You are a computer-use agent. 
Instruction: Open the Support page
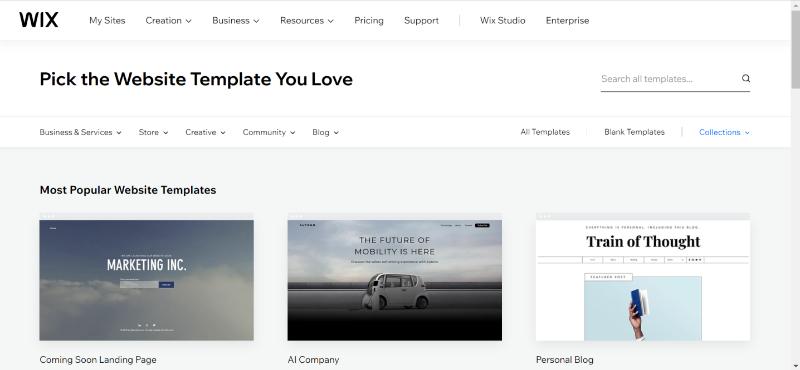point(421,20)
